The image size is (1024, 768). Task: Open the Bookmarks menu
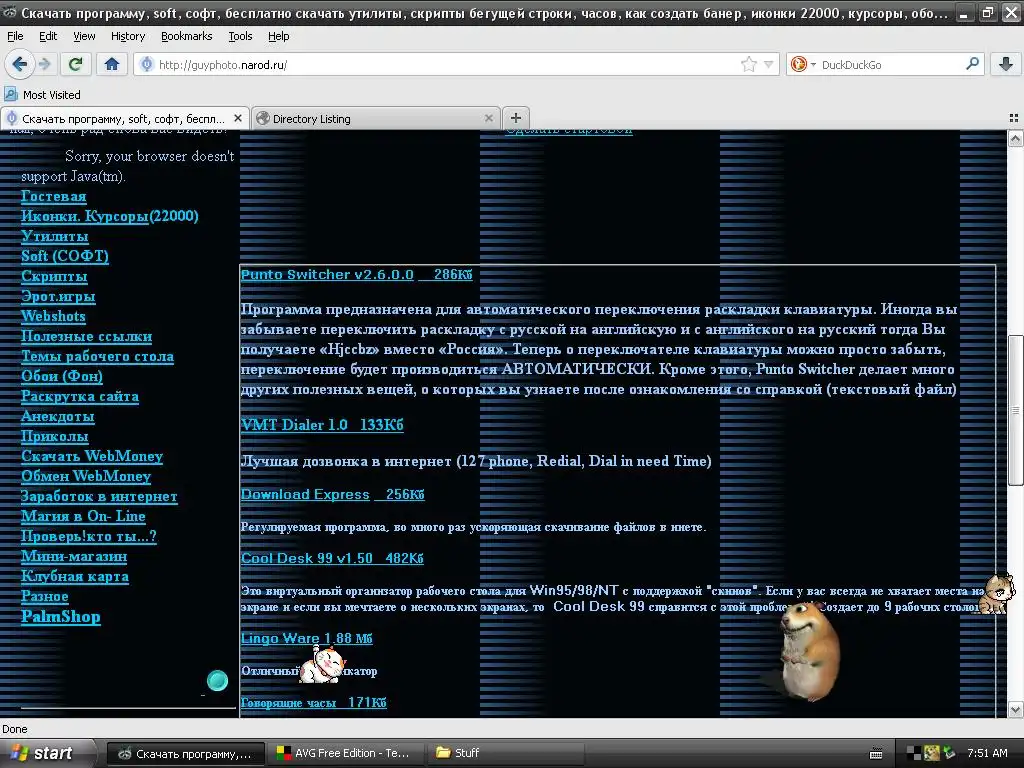pos(187,37)
